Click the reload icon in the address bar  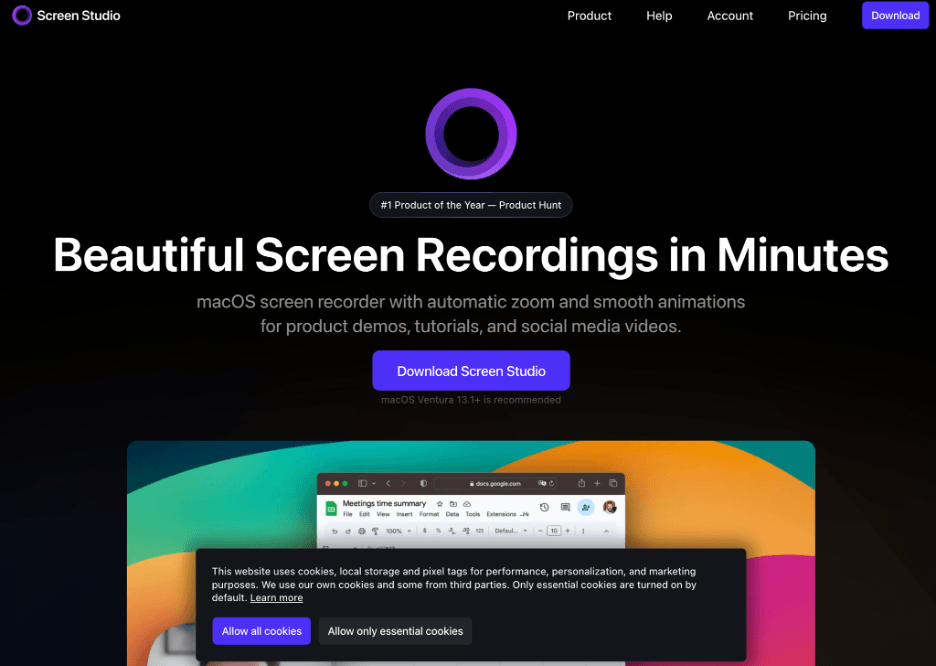552,483
